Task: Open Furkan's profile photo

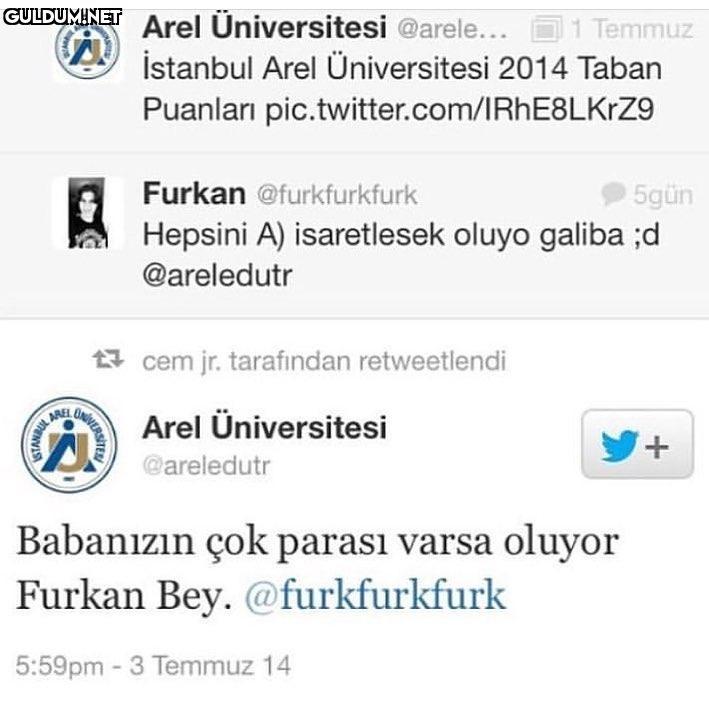Action: [88, 213]
